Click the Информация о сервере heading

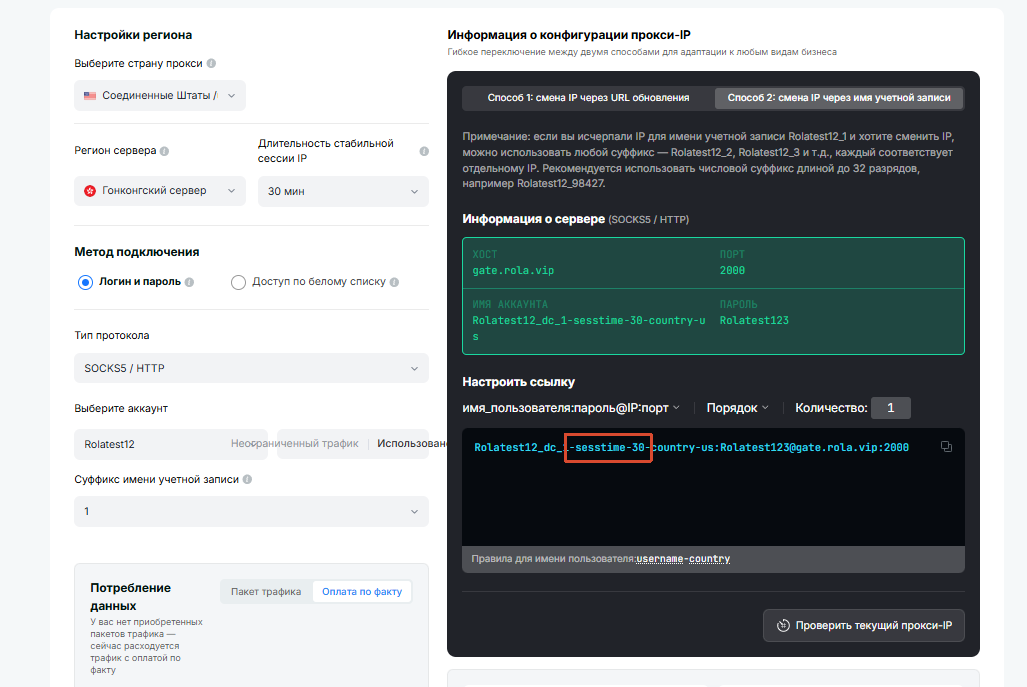coord(533,219)
